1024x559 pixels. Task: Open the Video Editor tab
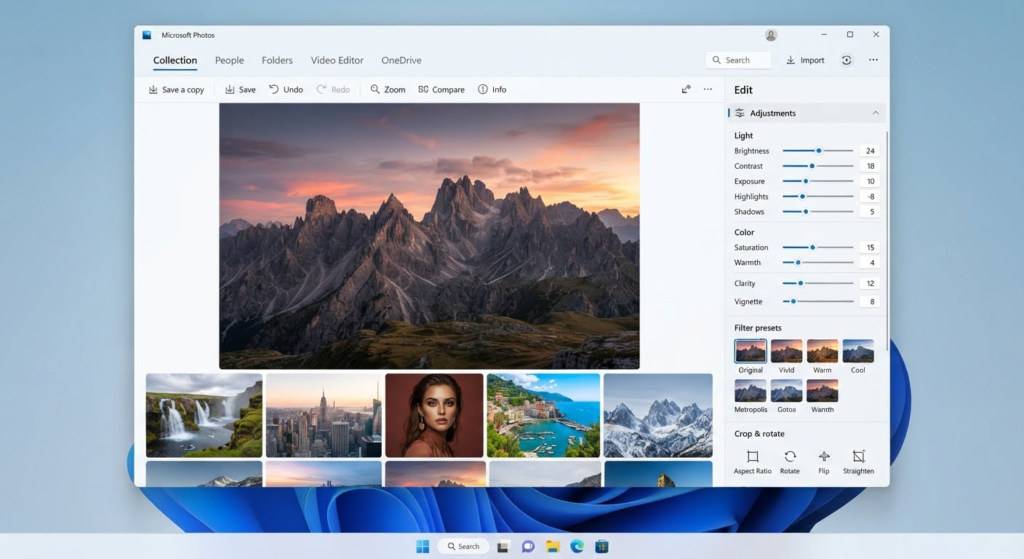tap(337, 60)
